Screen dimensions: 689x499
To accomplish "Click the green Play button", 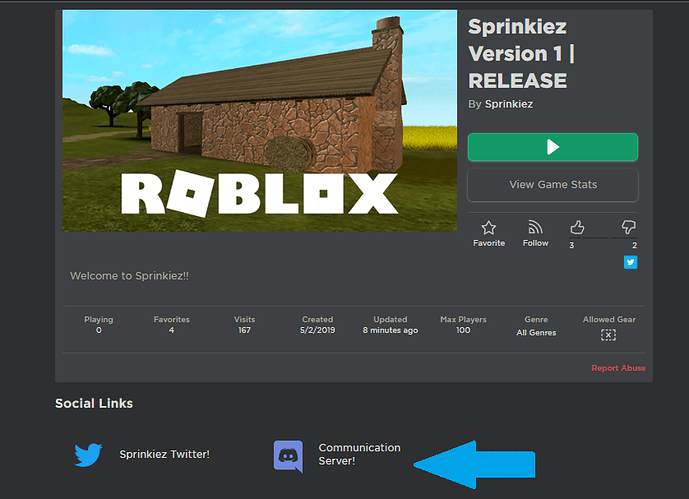I will [553, 147].
